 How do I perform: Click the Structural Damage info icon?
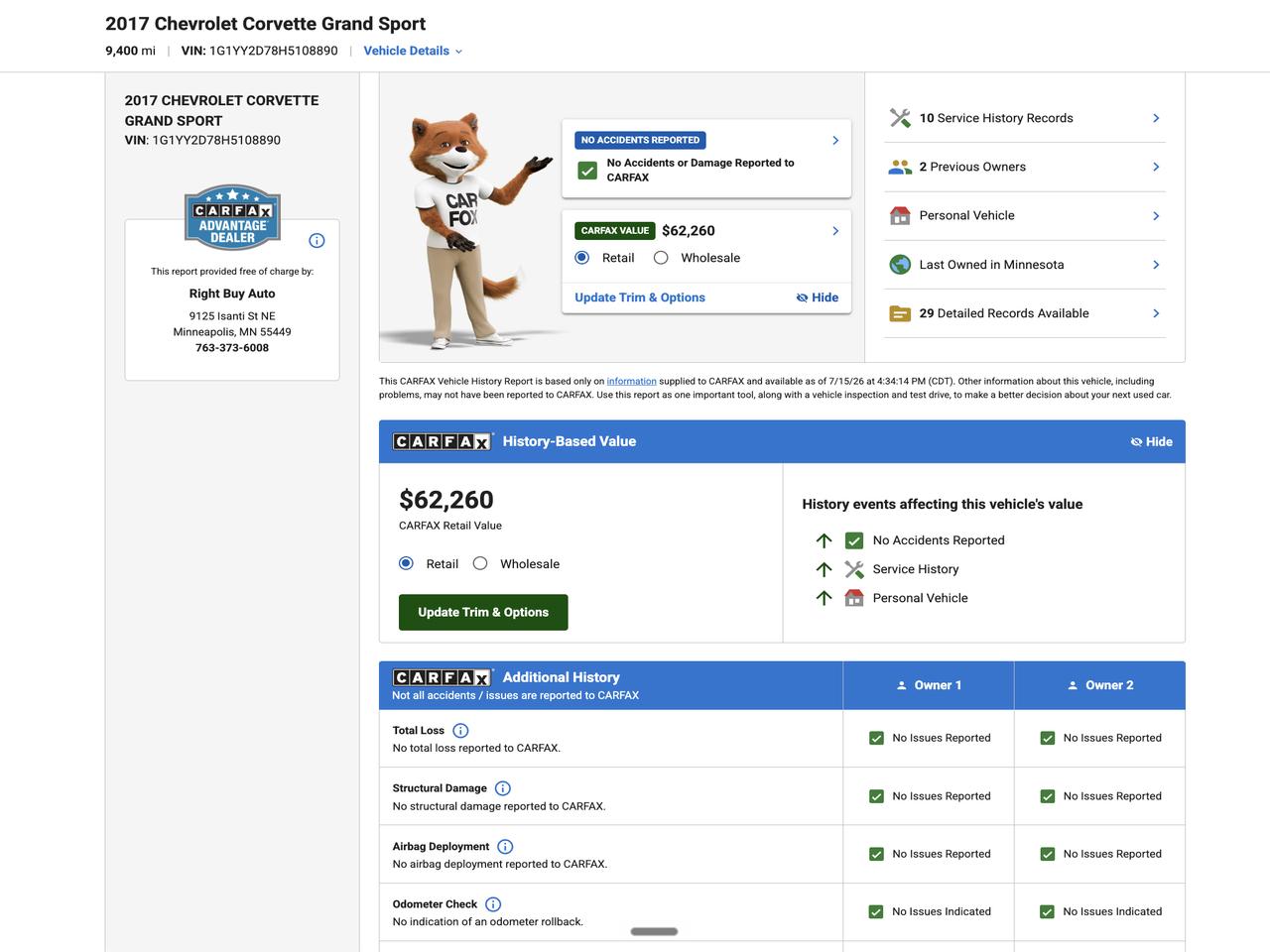click(503, 788)
